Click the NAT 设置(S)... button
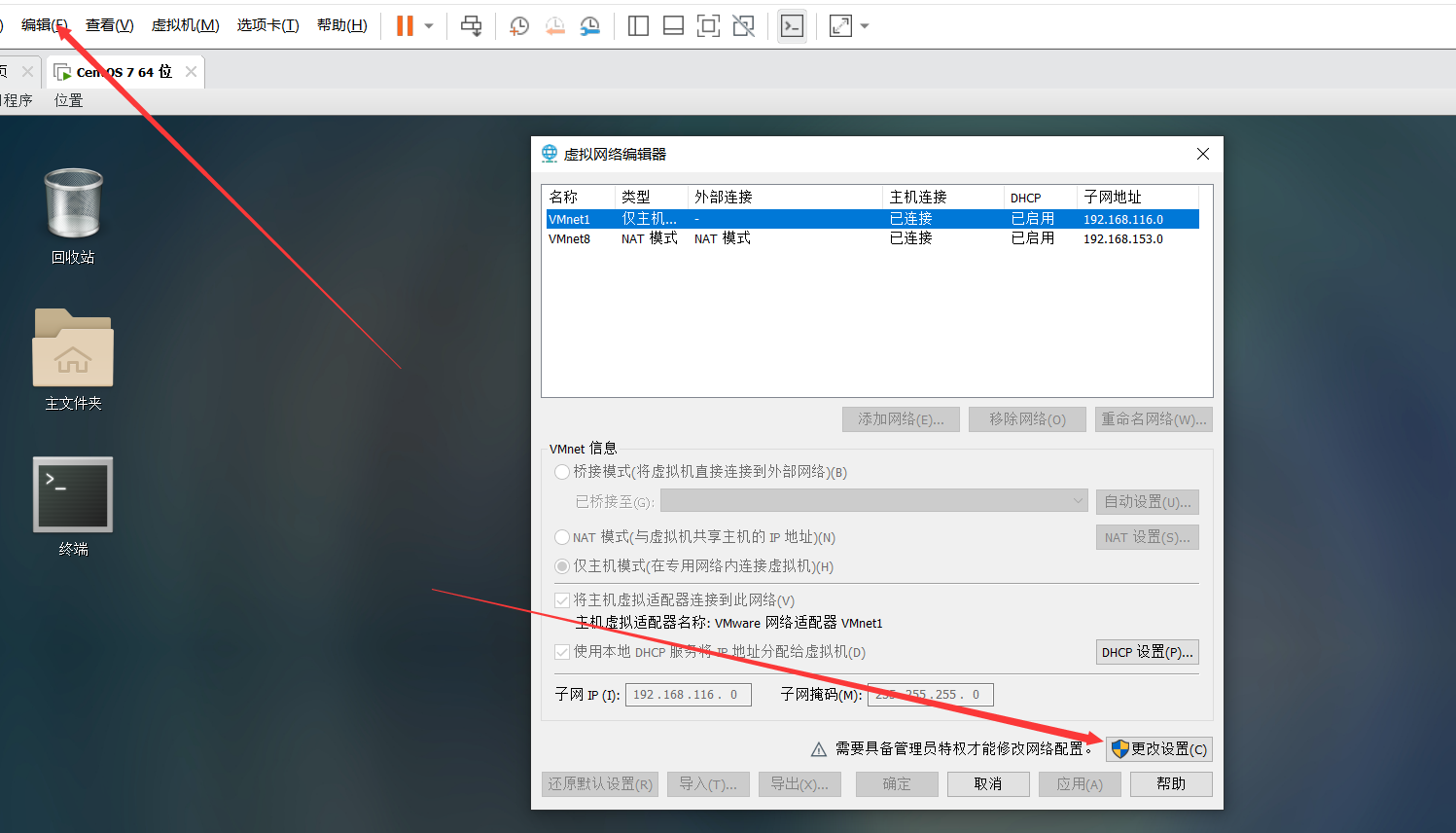 tap(1147, 537)
